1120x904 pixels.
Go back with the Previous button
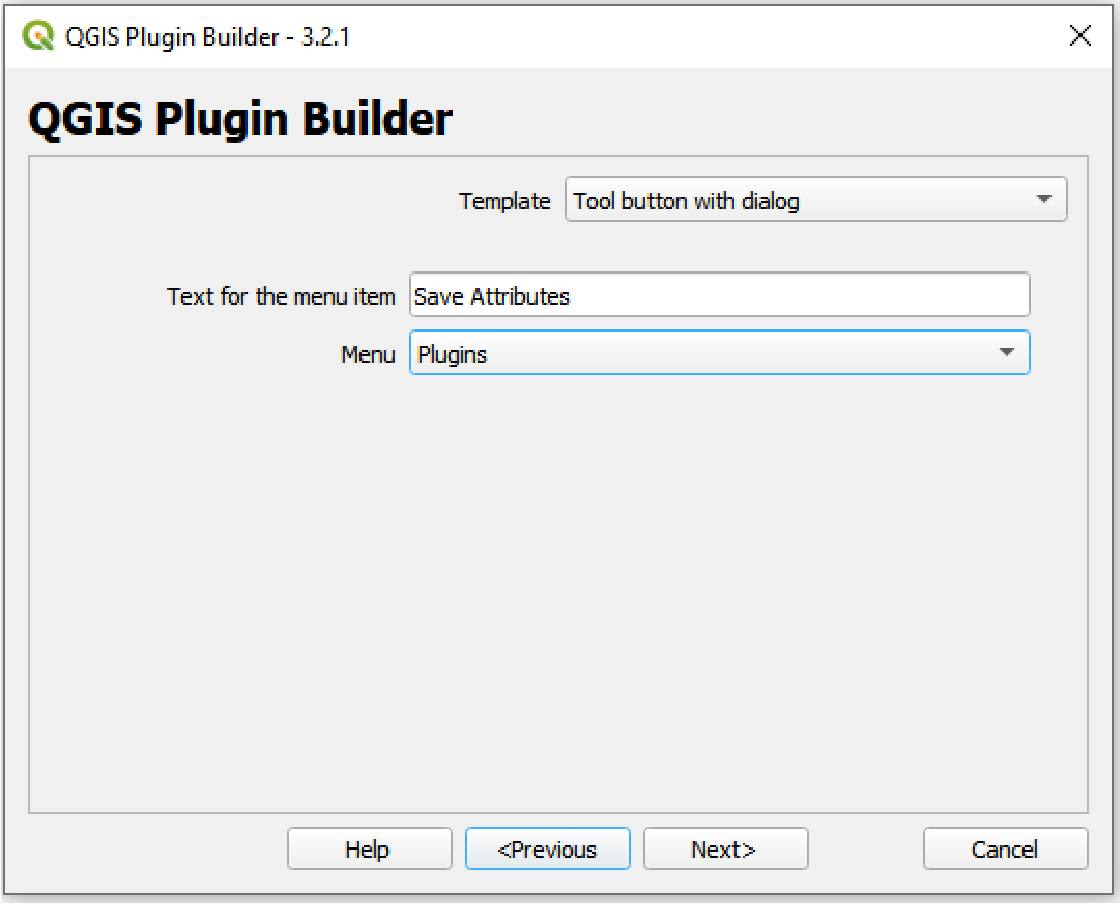pyautogui.click(x=547, y=850)
